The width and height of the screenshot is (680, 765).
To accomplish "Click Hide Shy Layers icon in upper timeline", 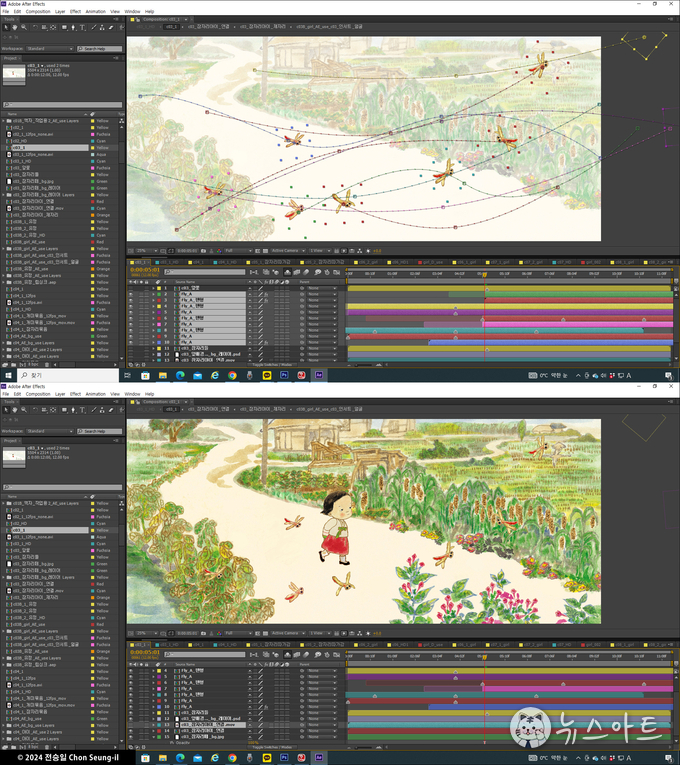I will coord(287,272).
